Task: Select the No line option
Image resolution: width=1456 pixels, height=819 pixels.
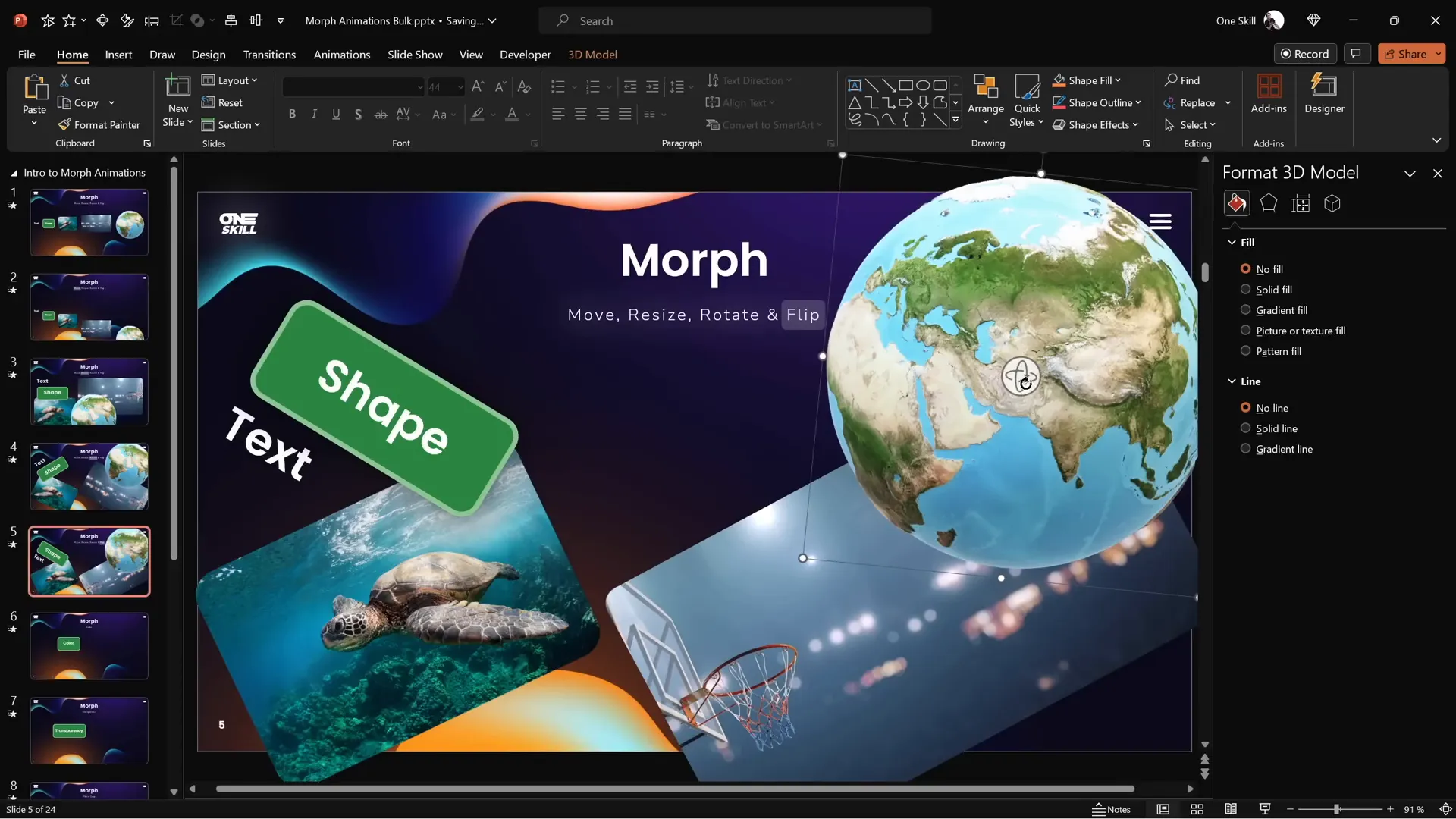Action: click(x=1264, y=408)
